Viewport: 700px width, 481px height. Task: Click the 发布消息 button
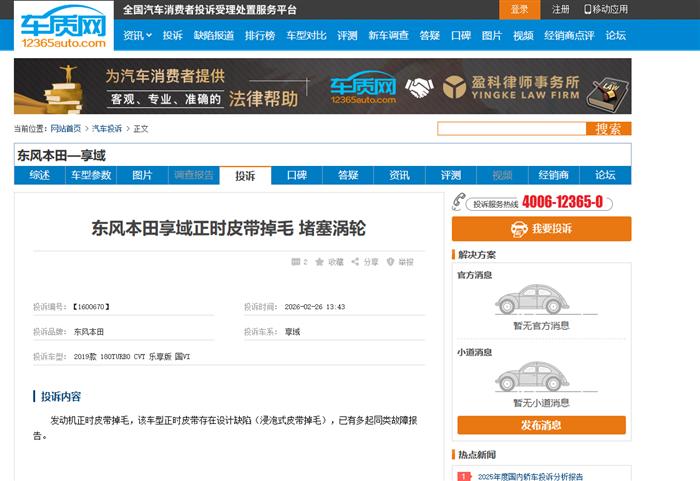click(541, 425)
